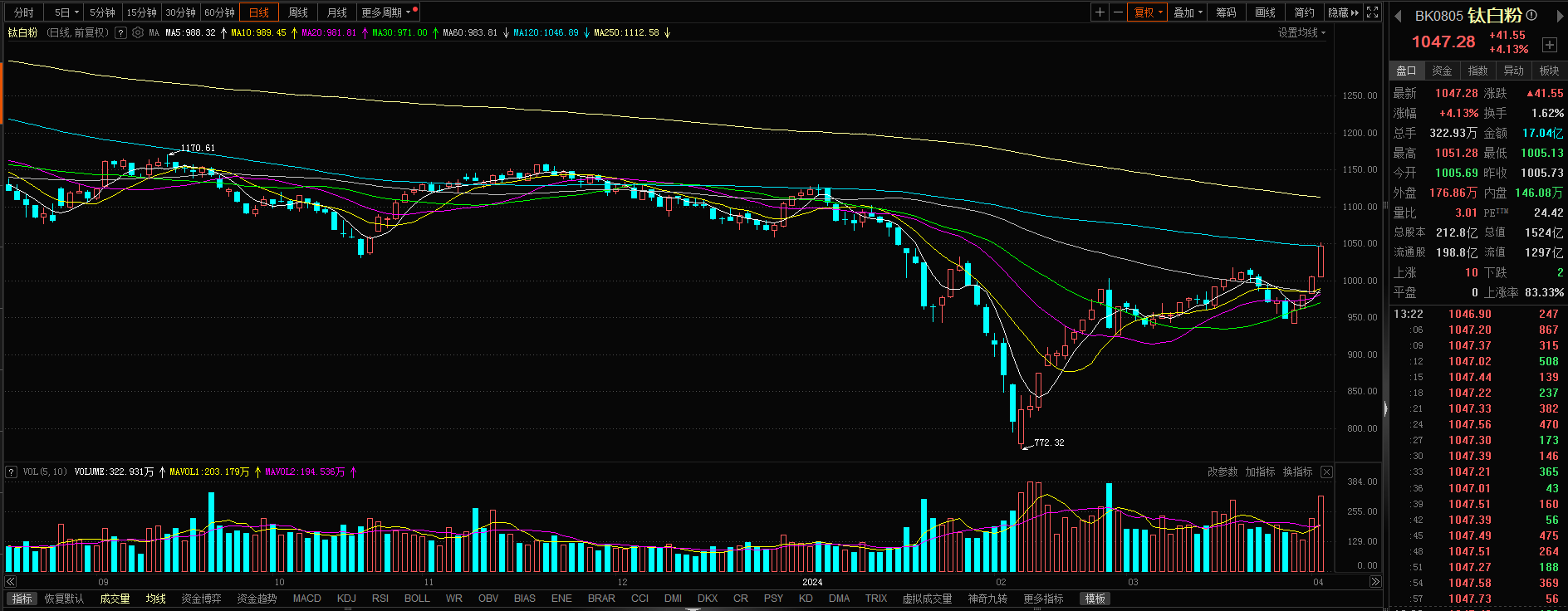Click 恢复默认 restore defaults

(64, 599)
